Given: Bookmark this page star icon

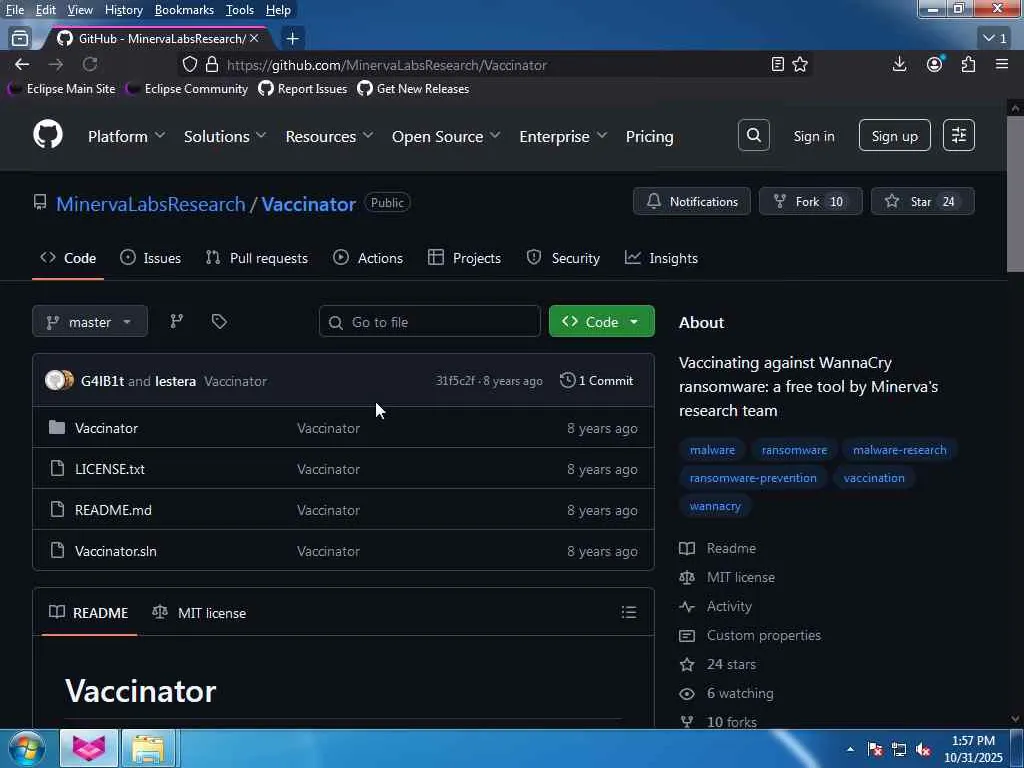Looking at the screenshot, I should point(800,64).
